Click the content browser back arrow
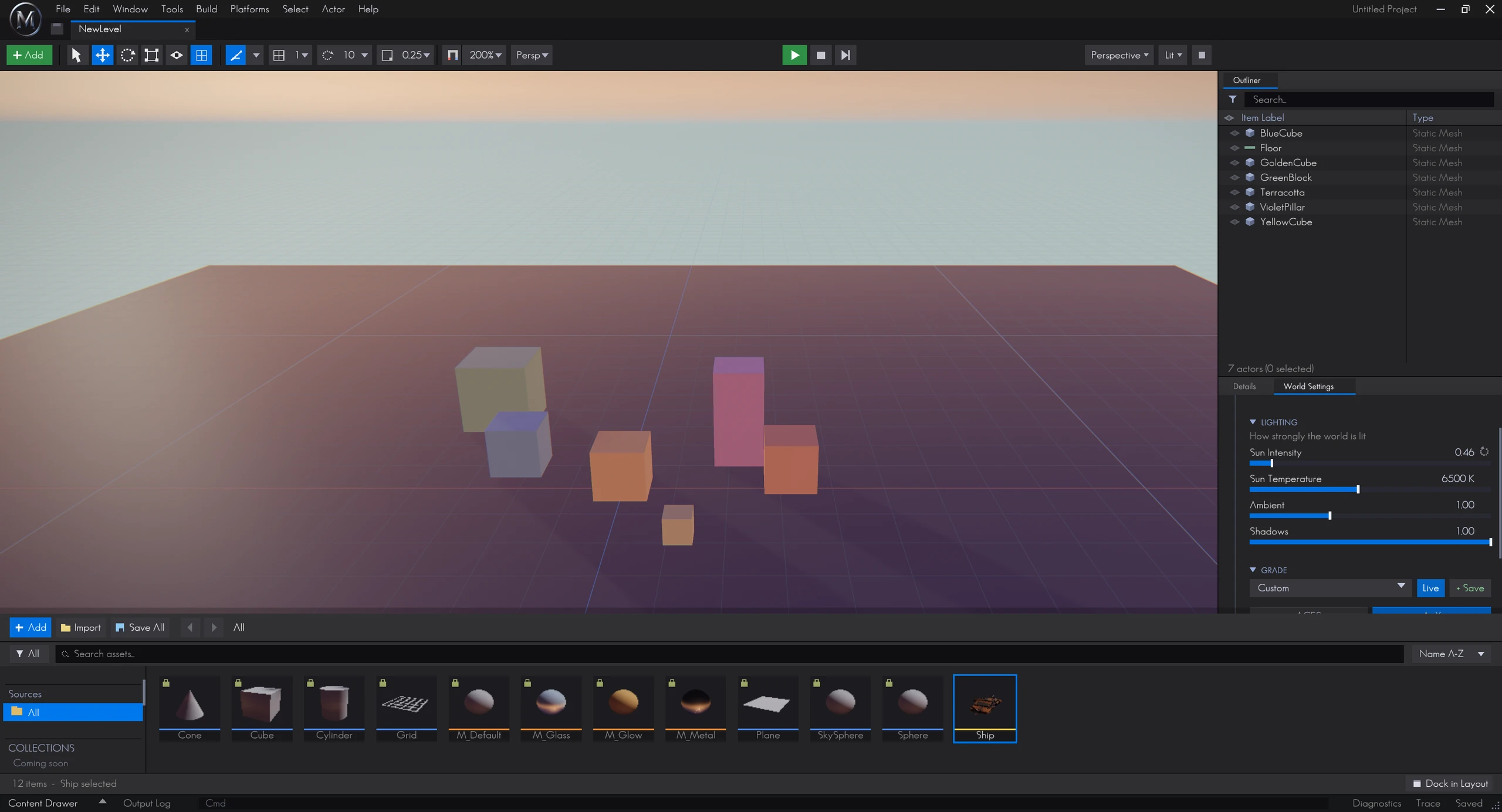 [190, 627]
